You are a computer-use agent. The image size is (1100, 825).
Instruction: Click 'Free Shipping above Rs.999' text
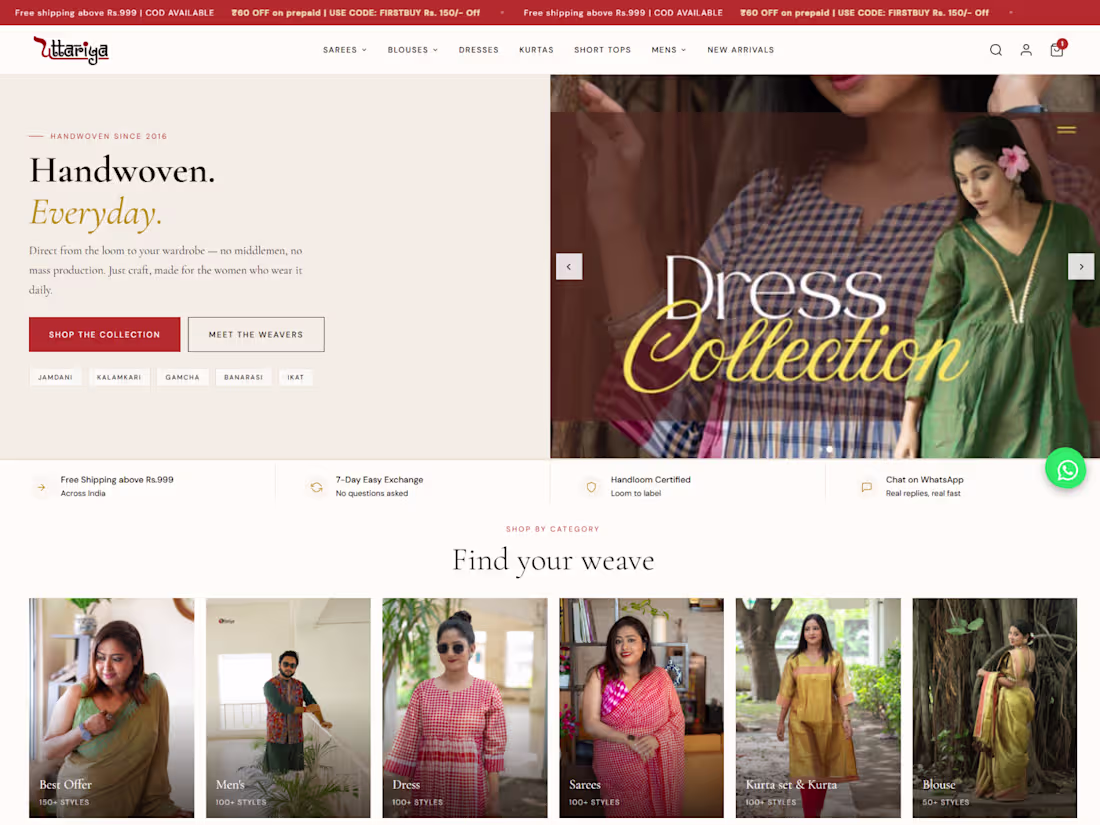click(117, 480)
